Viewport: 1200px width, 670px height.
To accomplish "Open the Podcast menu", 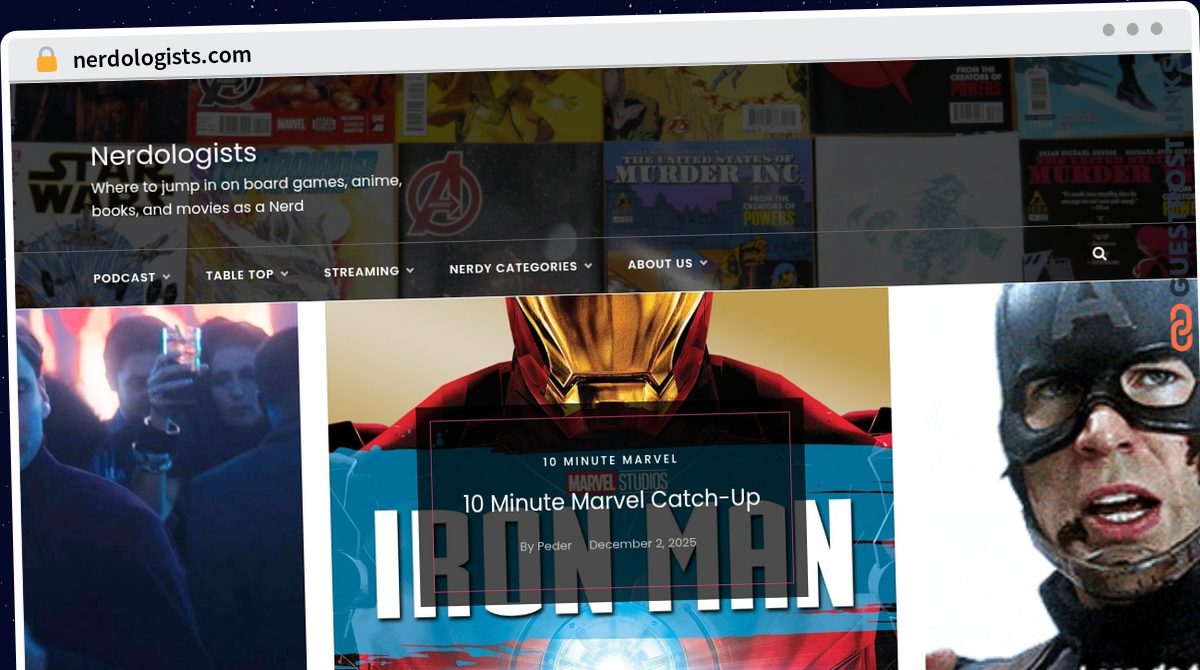I will coord(124,278).
